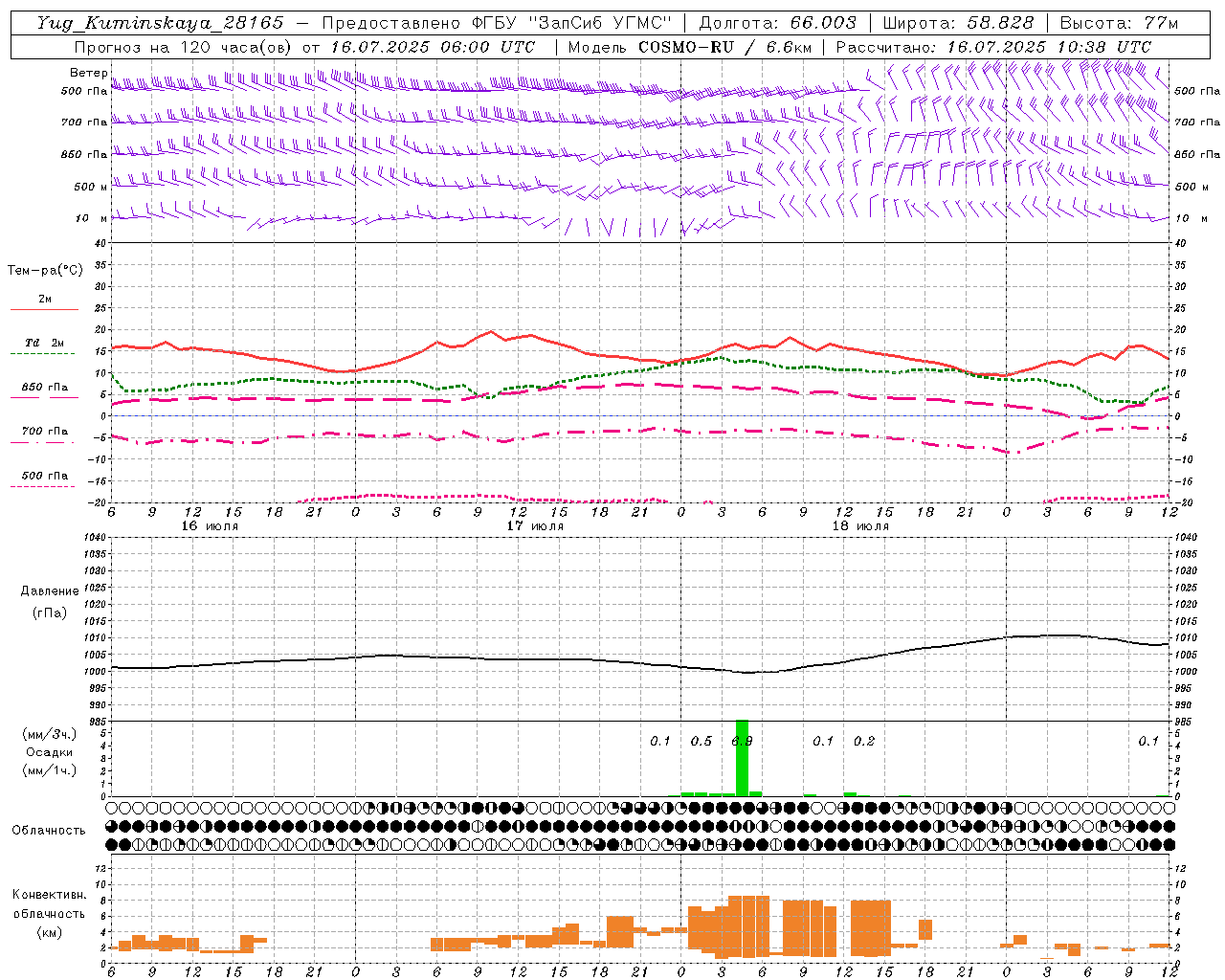Click the red solid legend line under '2м'
1225x980 pixels.
pyautogui.click(x=44, y=310)
